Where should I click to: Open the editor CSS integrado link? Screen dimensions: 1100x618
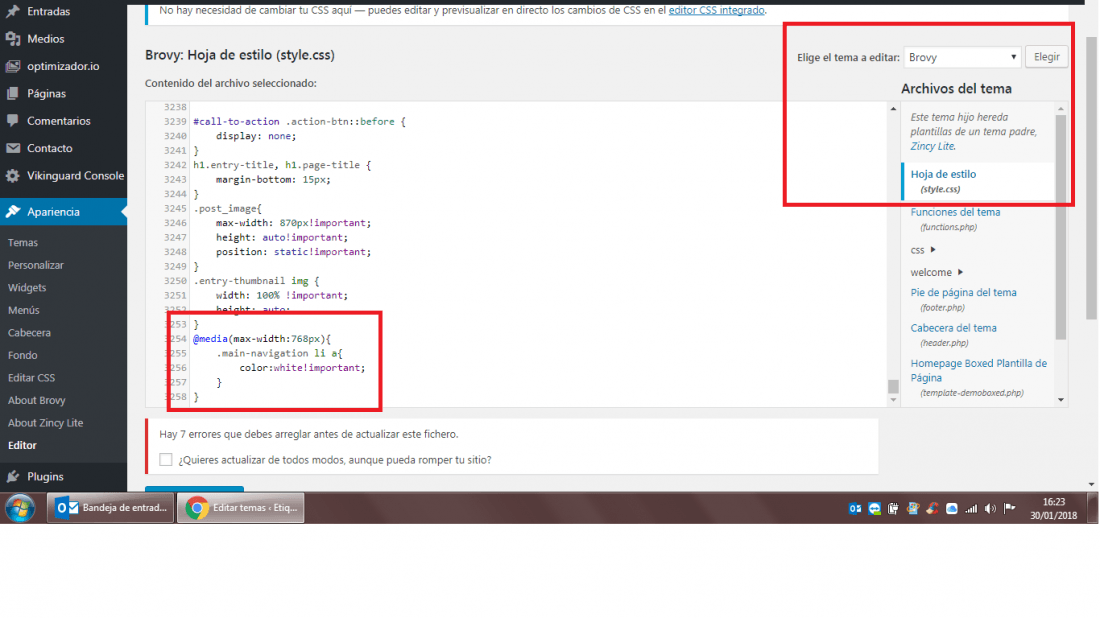pos(716,11)
